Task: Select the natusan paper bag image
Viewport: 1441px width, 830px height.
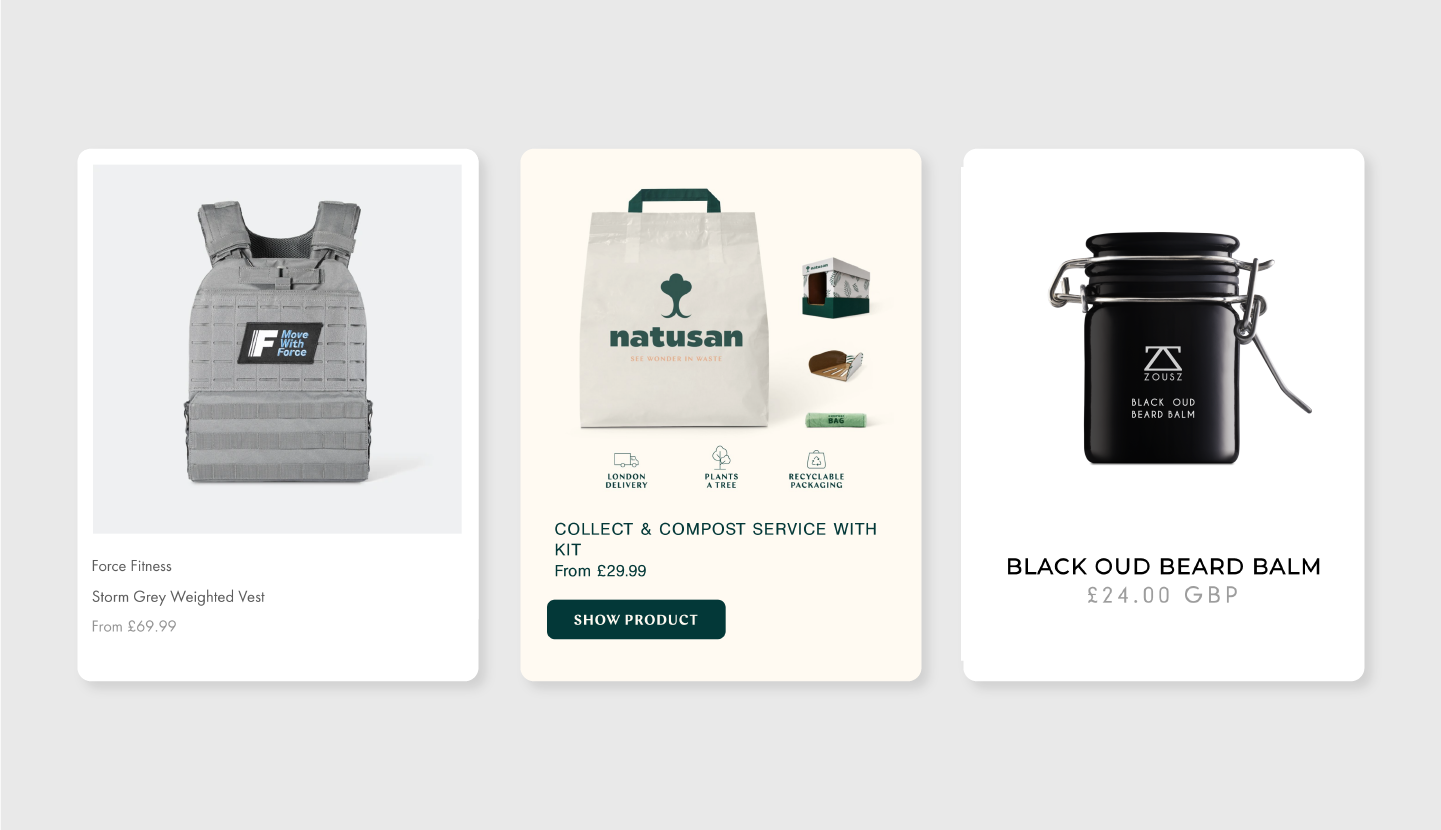Action: [676, 308]
